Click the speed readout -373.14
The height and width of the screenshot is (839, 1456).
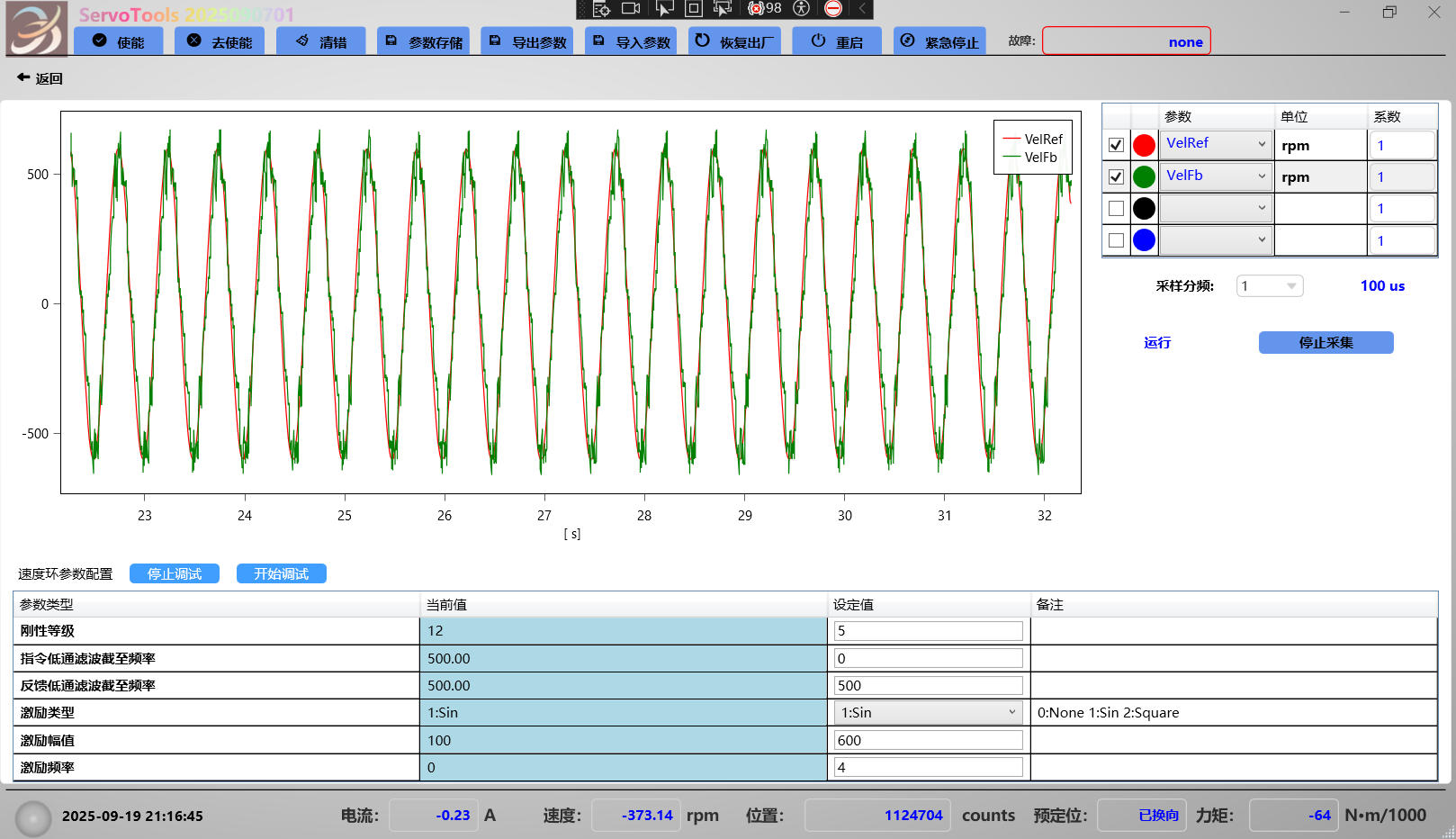pos(635,815)
